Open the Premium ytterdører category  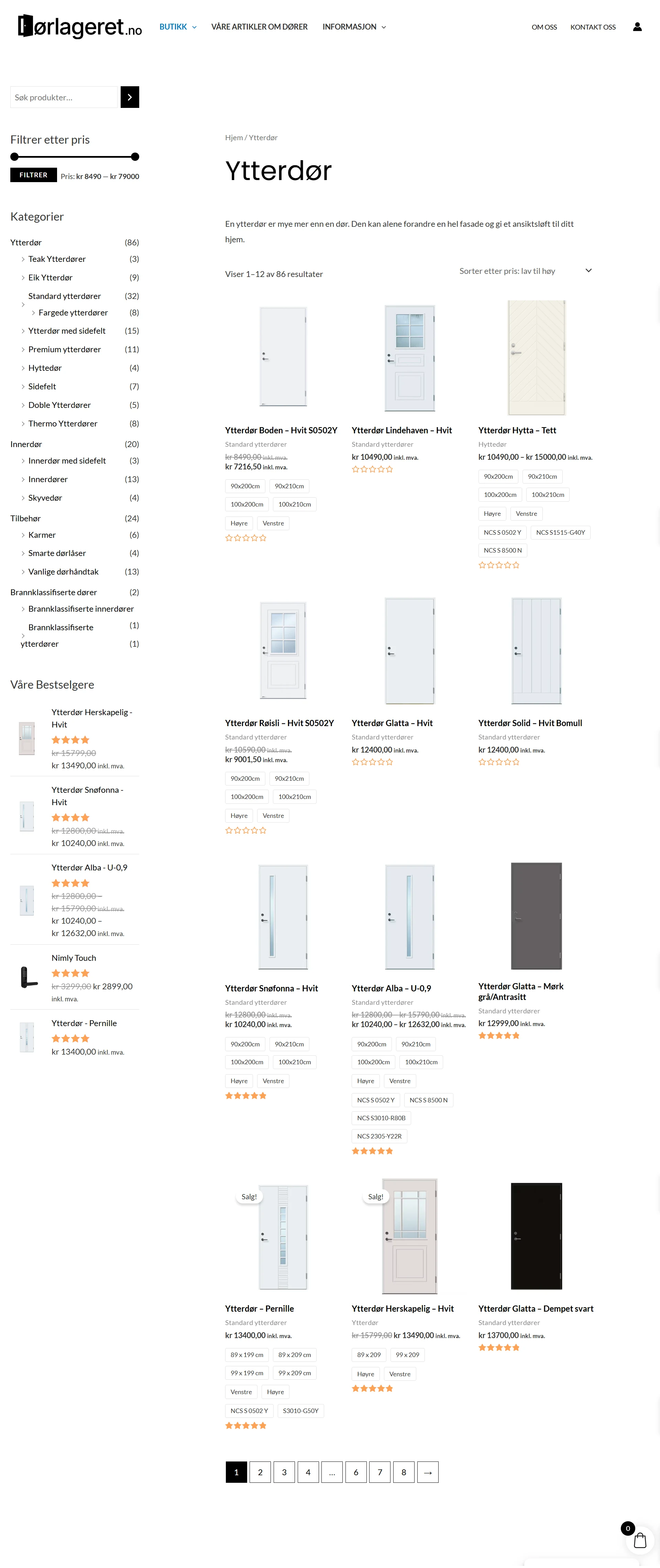pos(65,349)
